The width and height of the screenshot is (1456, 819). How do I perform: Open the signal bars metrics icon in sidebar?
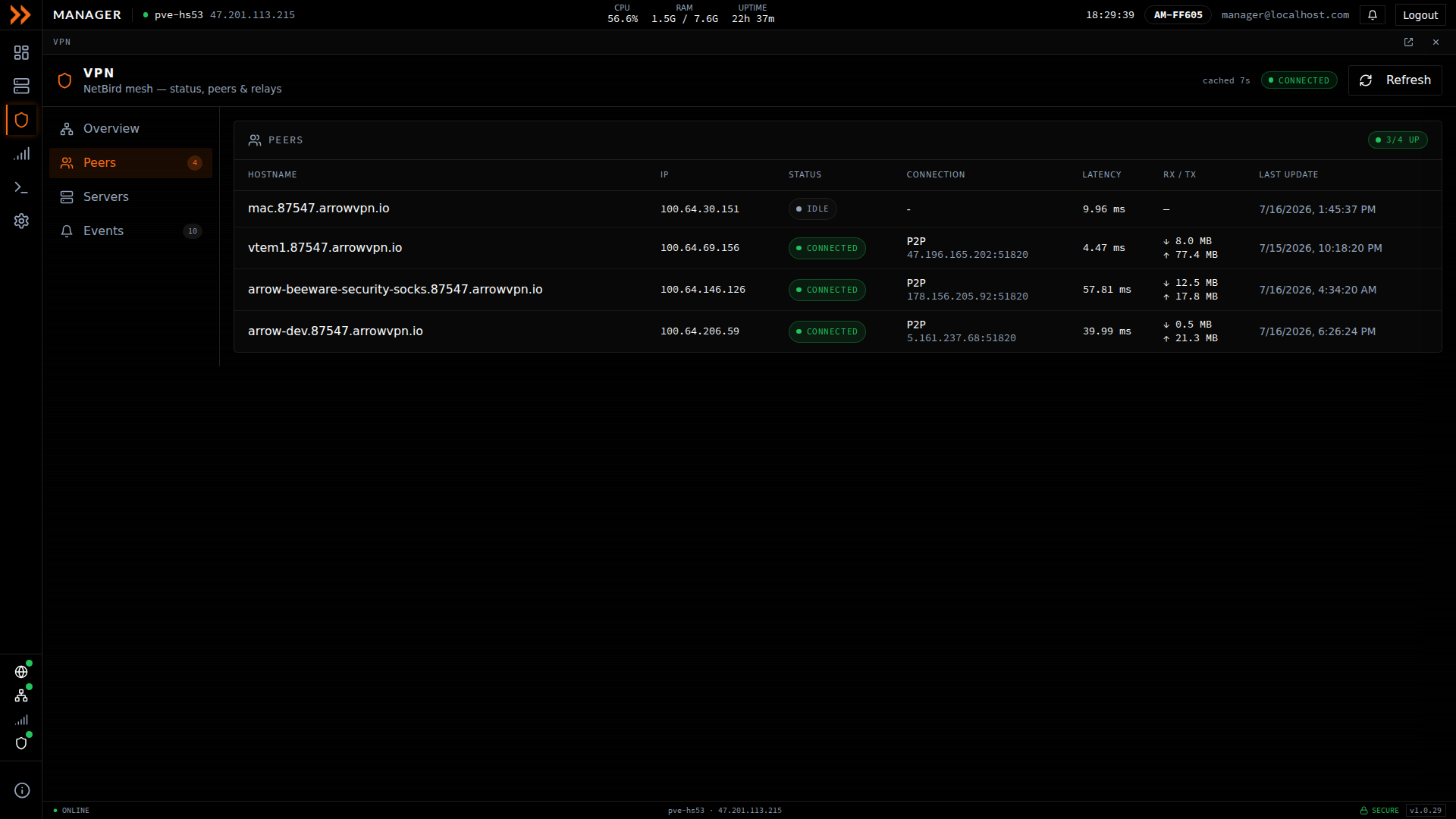(21, 154)
